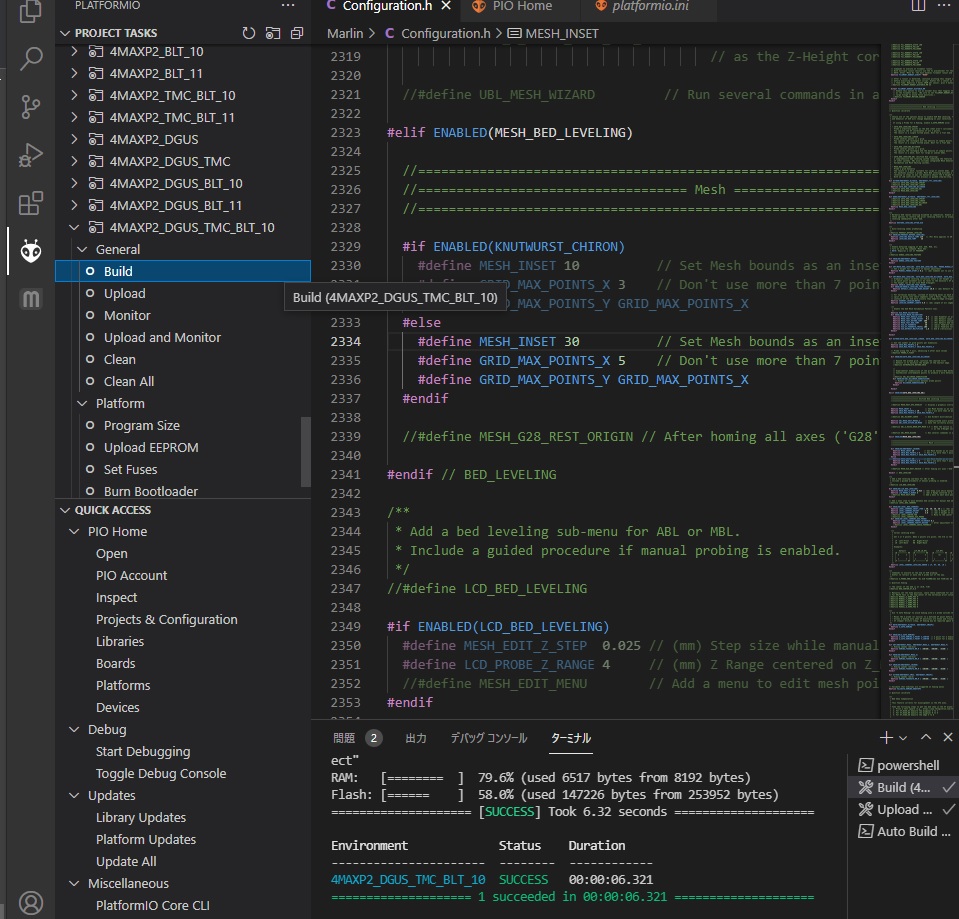Open the Marlin Auto Build icon
Viewport: 959px width, 919px height.
pos(31,298)
